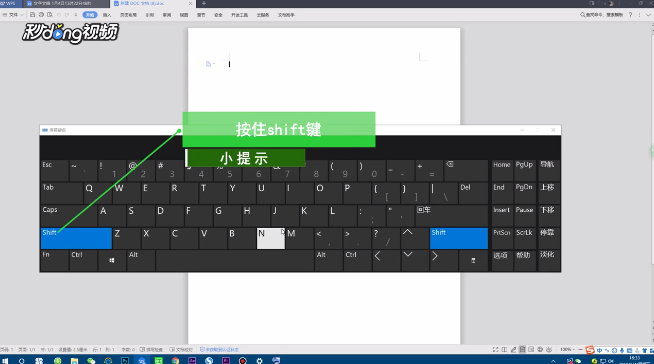Screen dimensions: 654x364
Task: Expand the ribbon collapse chevron at top right
Action: click(648, 15)
